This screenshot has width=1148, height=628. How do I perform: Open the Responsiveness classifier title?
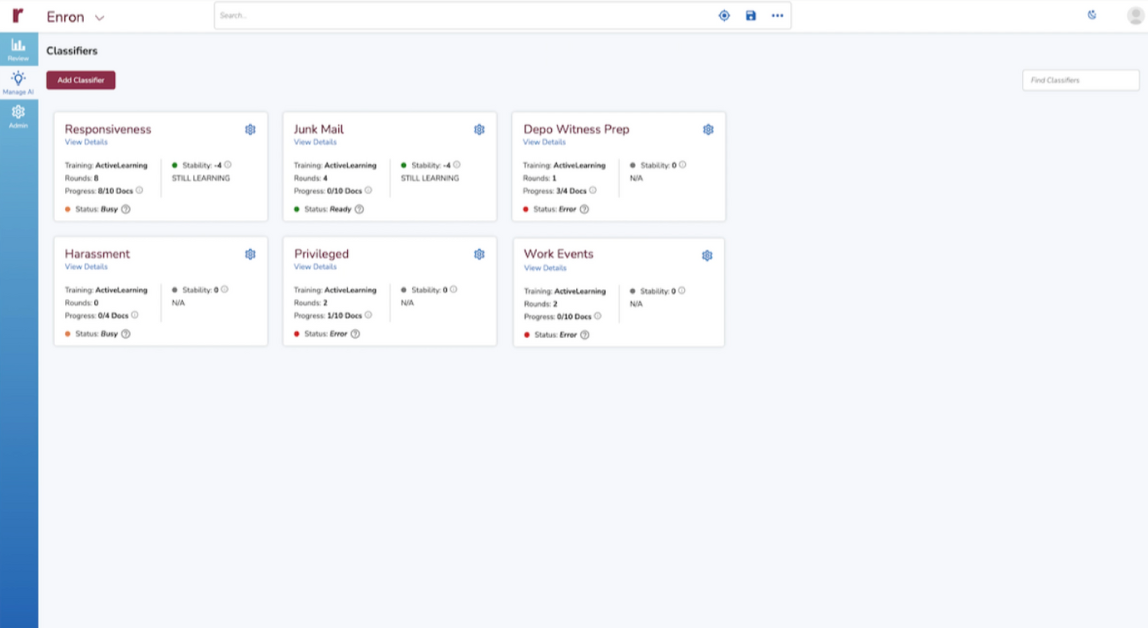point(108,130)
